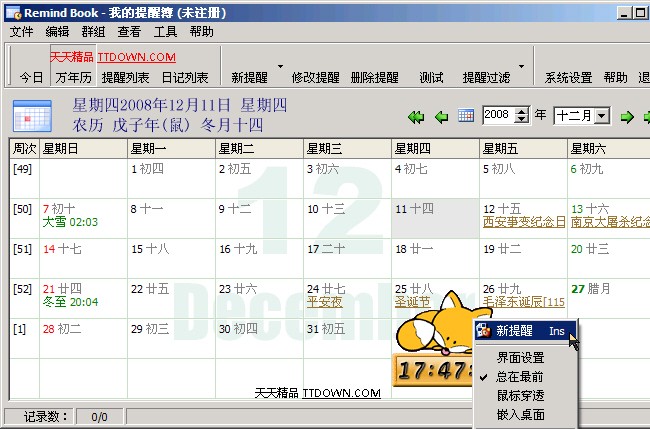Click the 提醒过滤 toolbar button

point(486,77)
